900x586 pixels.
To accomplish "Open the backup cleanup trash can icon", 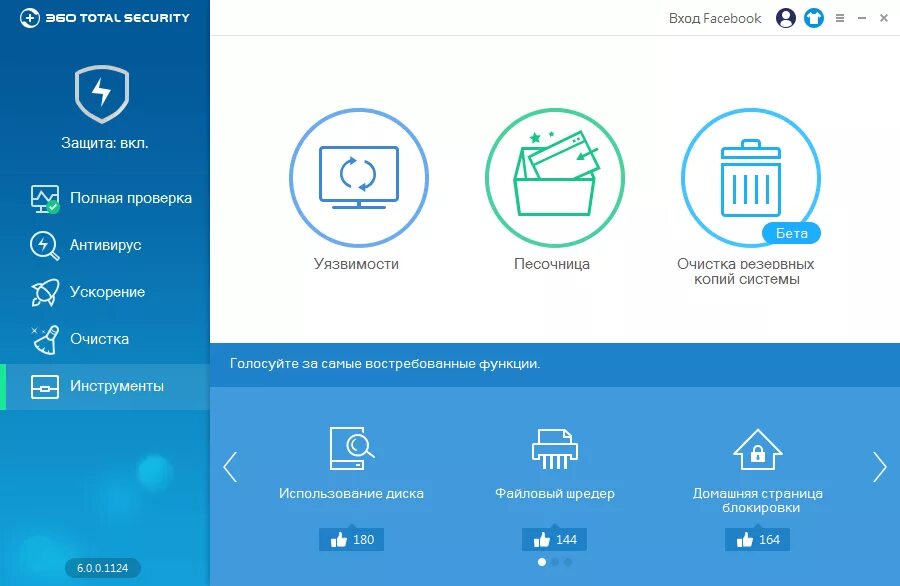I will (751, 178).
